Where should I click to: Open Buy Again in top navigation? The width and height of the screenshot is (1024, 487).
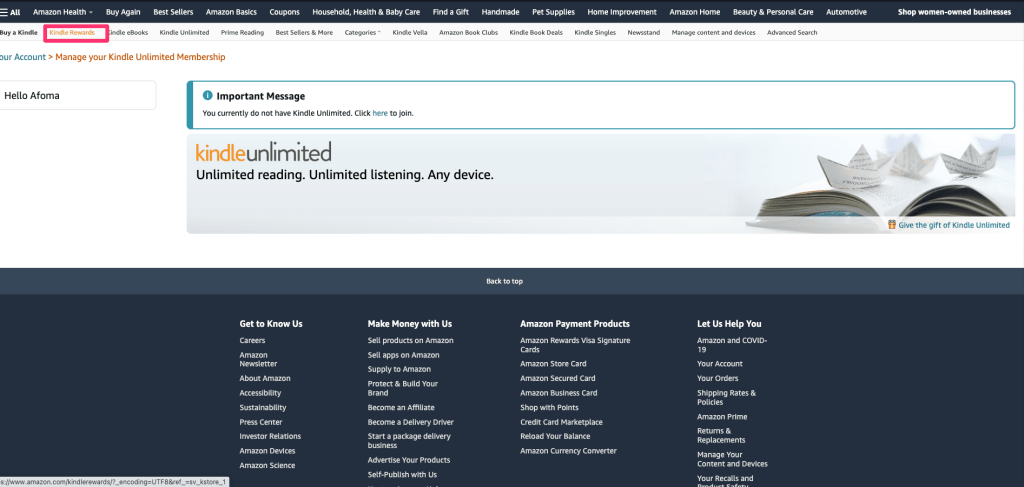[123, 12]
